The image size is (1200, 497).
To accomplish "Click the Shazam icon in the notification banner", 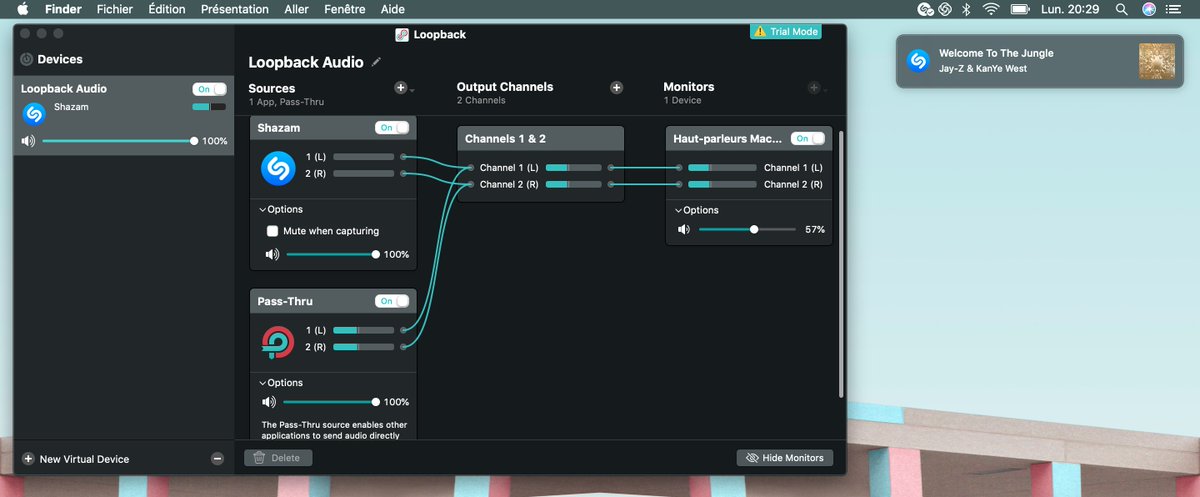I will click(x=918, y=60).
